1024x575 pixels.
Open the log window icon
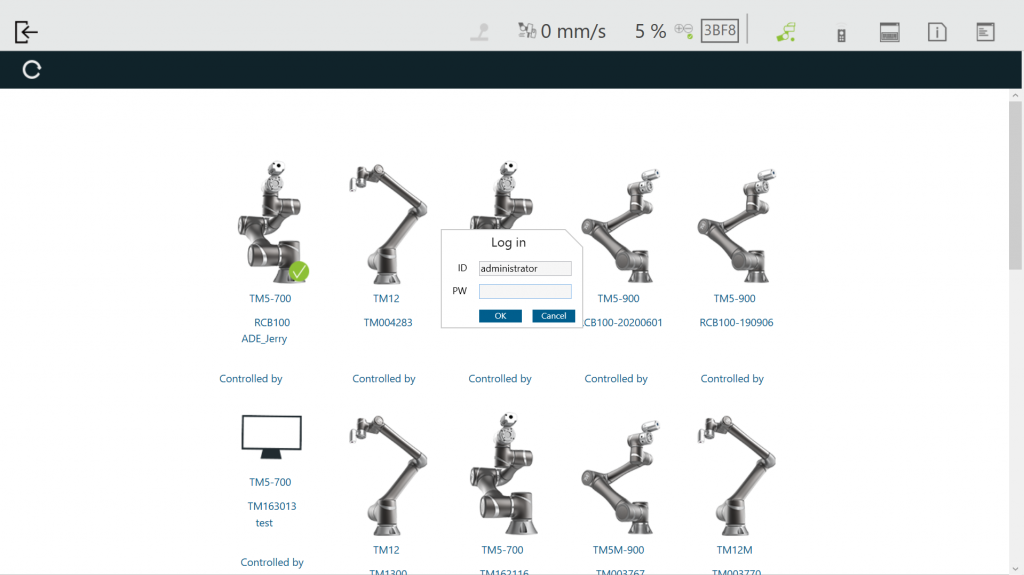point(985,32)
